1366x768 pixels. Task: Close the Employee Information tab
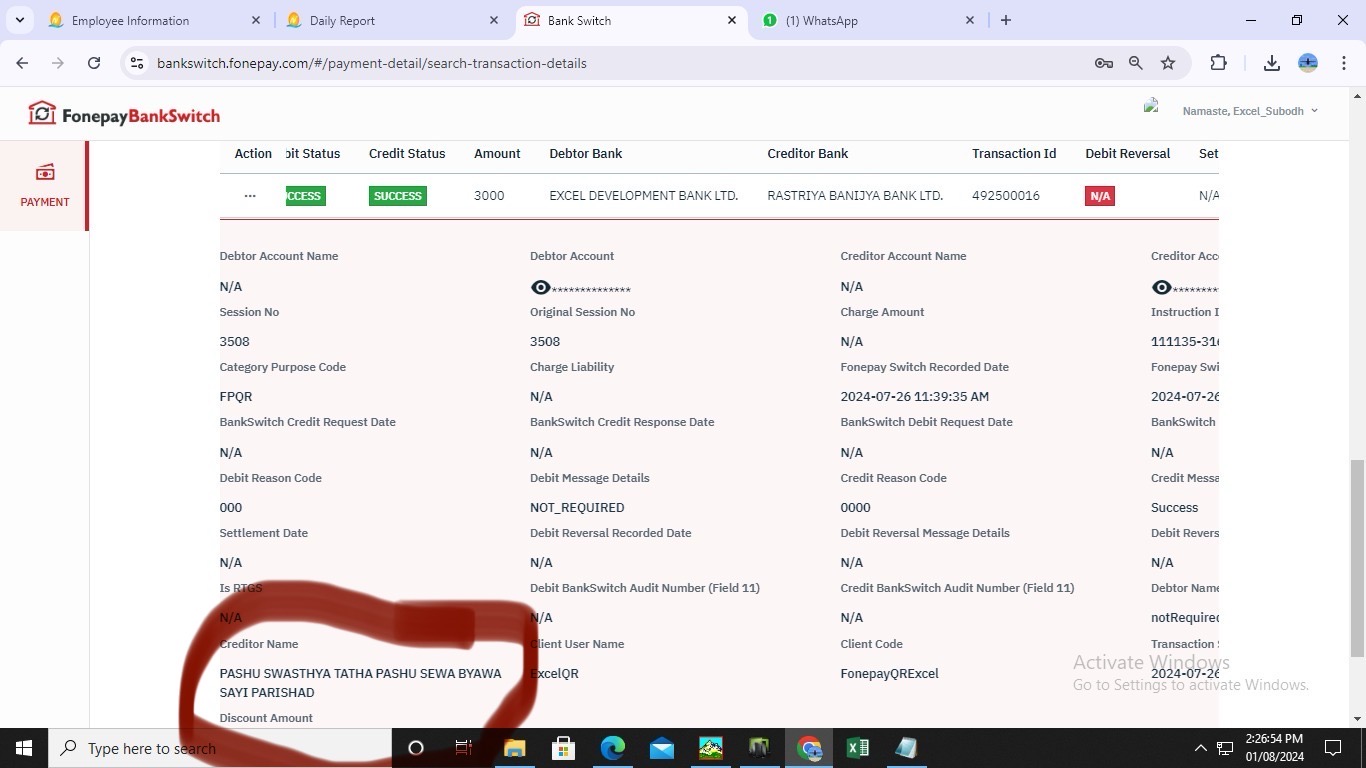[256, 20]
